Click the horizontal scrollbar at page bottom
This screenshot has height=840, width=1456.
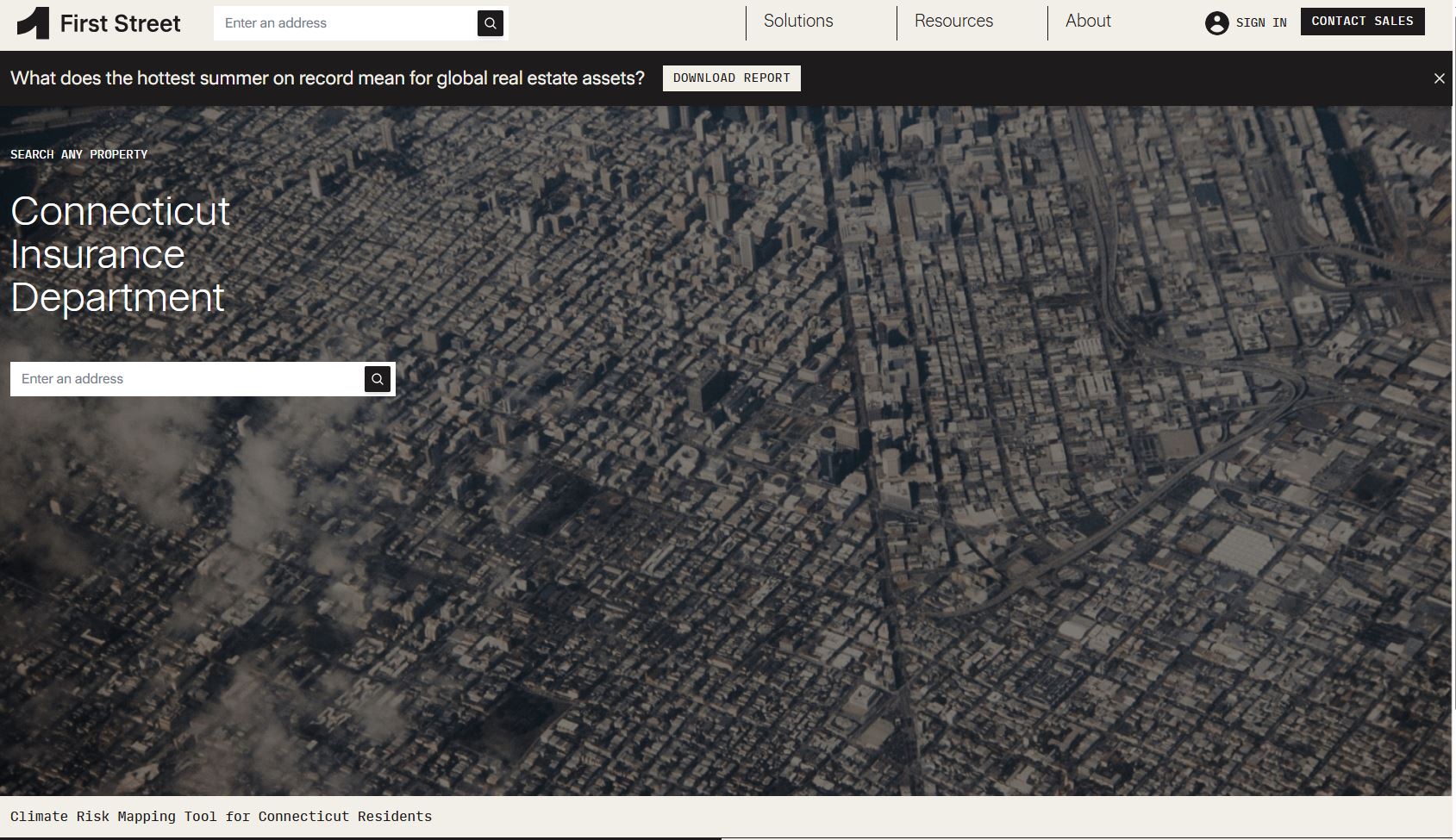pos(358,837)
